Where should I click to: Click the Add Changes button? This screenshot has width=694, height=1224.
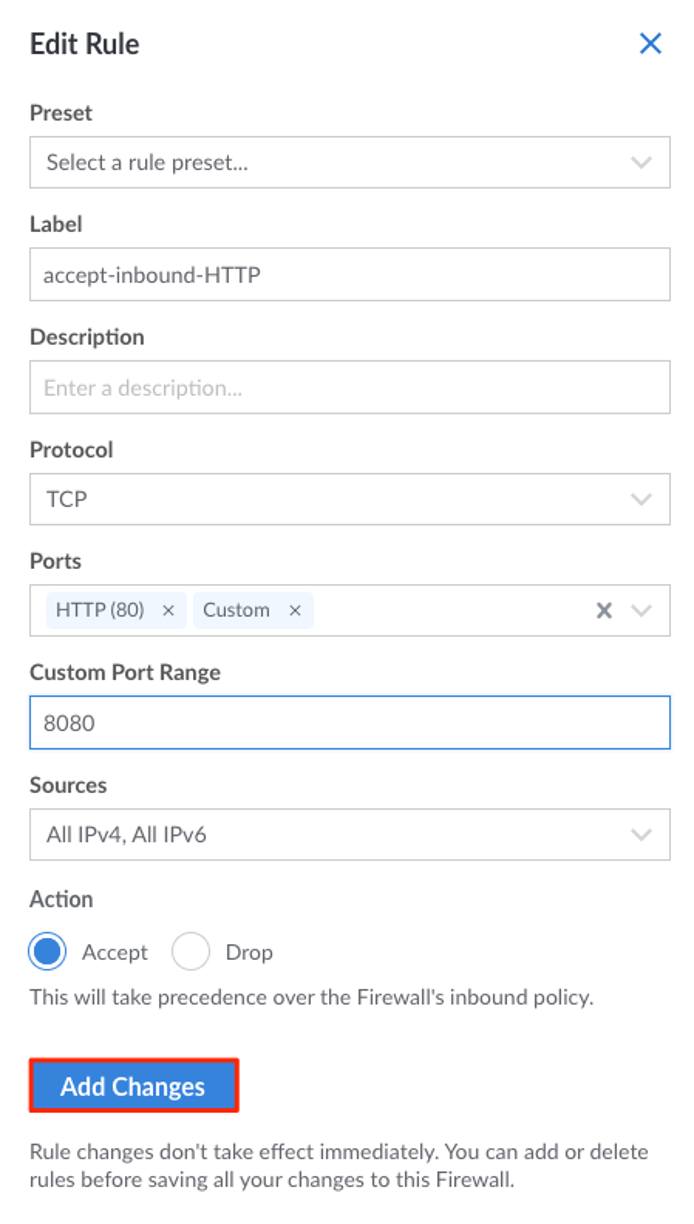[x=135, y=1087]
